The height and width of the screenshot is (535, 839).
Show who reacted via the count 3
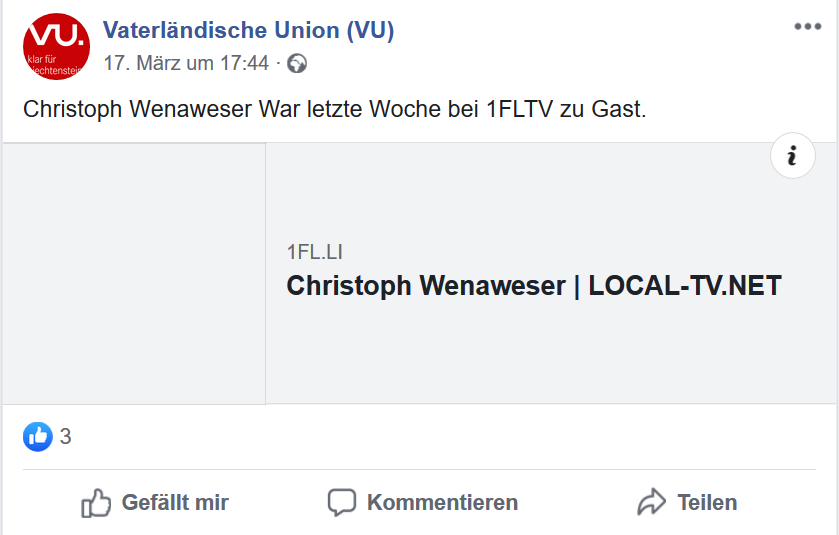(x=66, y=437)
